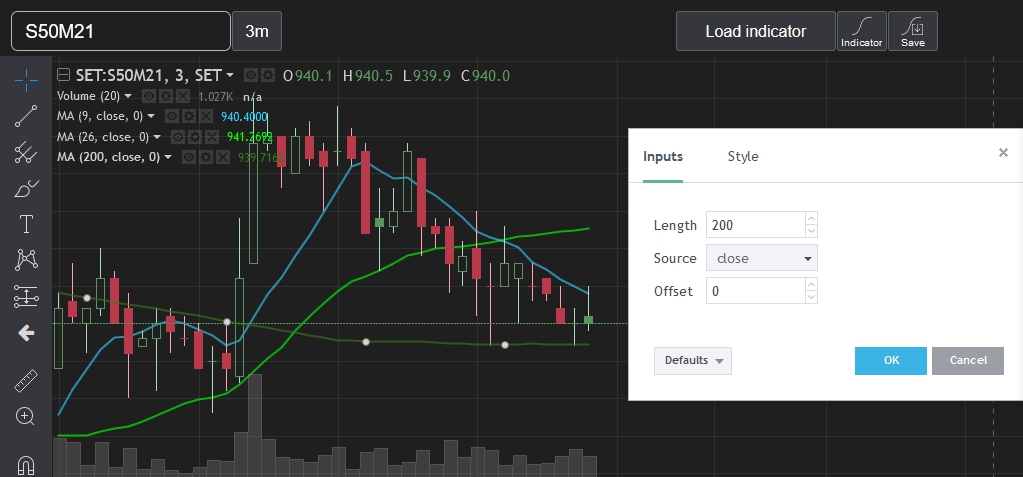This screenshot has height=477, width=1023.
Task: Select the pitchfork drawing tool
Action: point(26,151)
